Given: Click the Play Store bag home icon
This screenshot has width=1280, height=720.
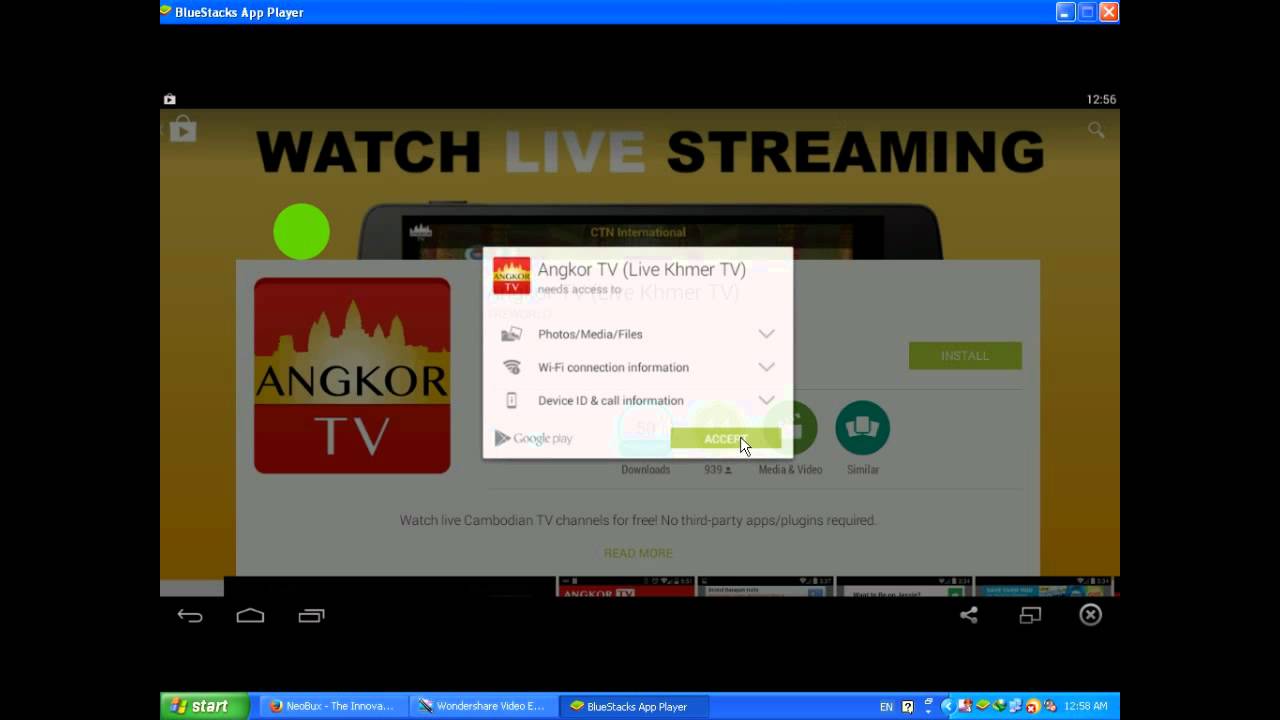Looking at the screenshot, I should point(183,129).
